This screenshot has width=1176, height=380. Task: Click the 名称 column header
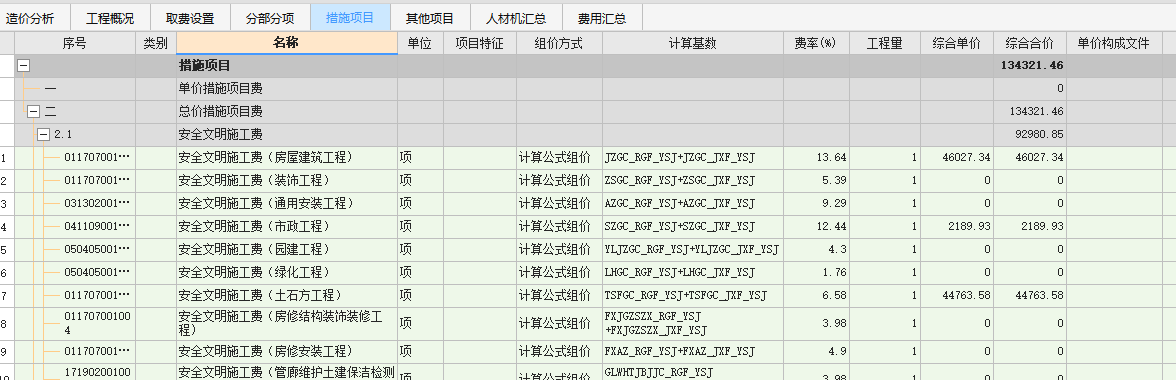point(287,43)
